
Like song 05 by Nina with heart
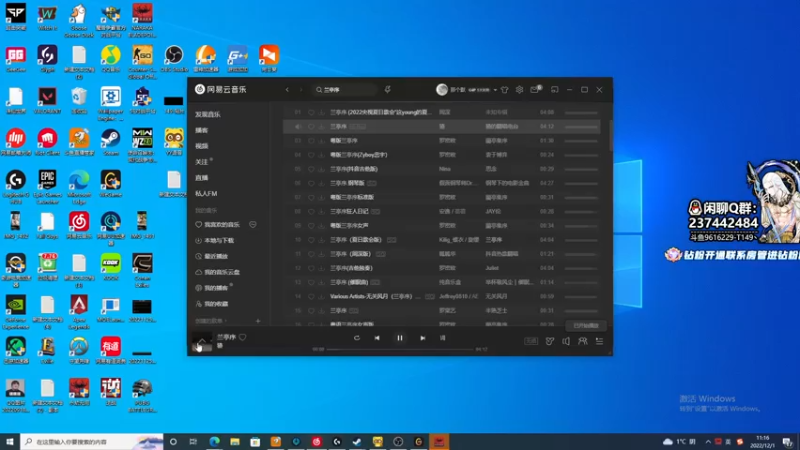311,169
